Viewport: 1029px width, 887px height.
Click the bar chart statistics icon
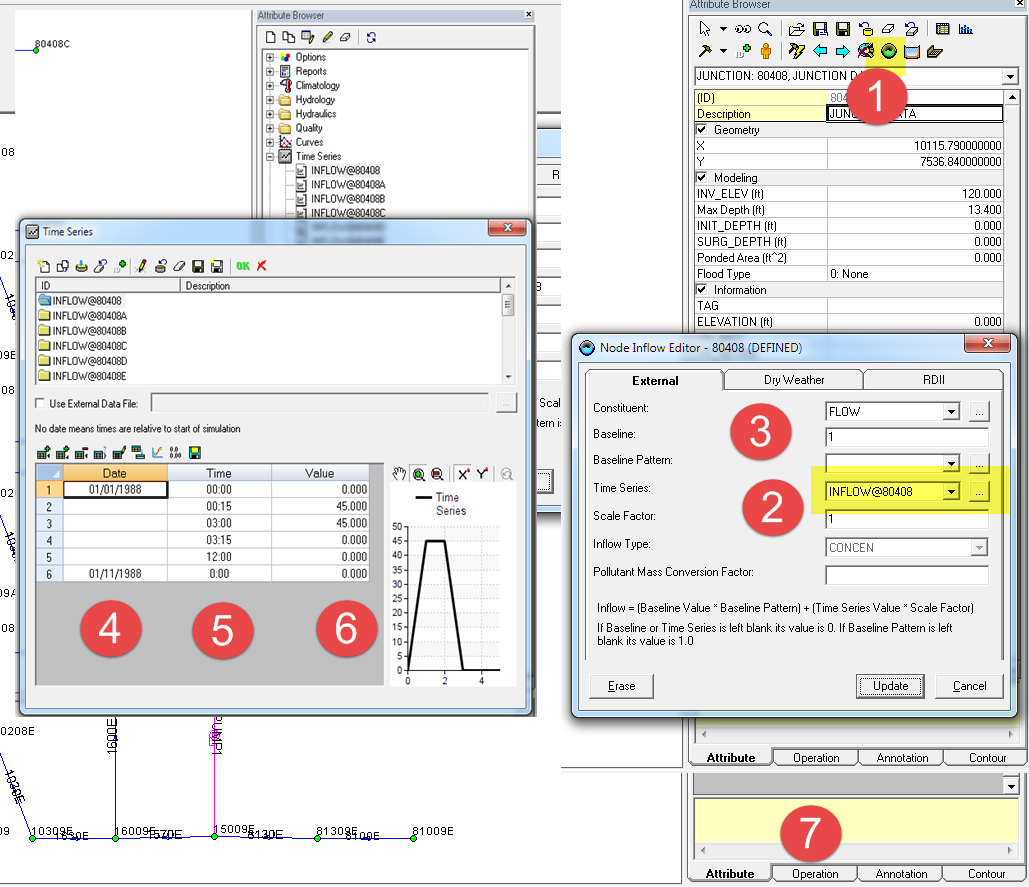[967, 29]
